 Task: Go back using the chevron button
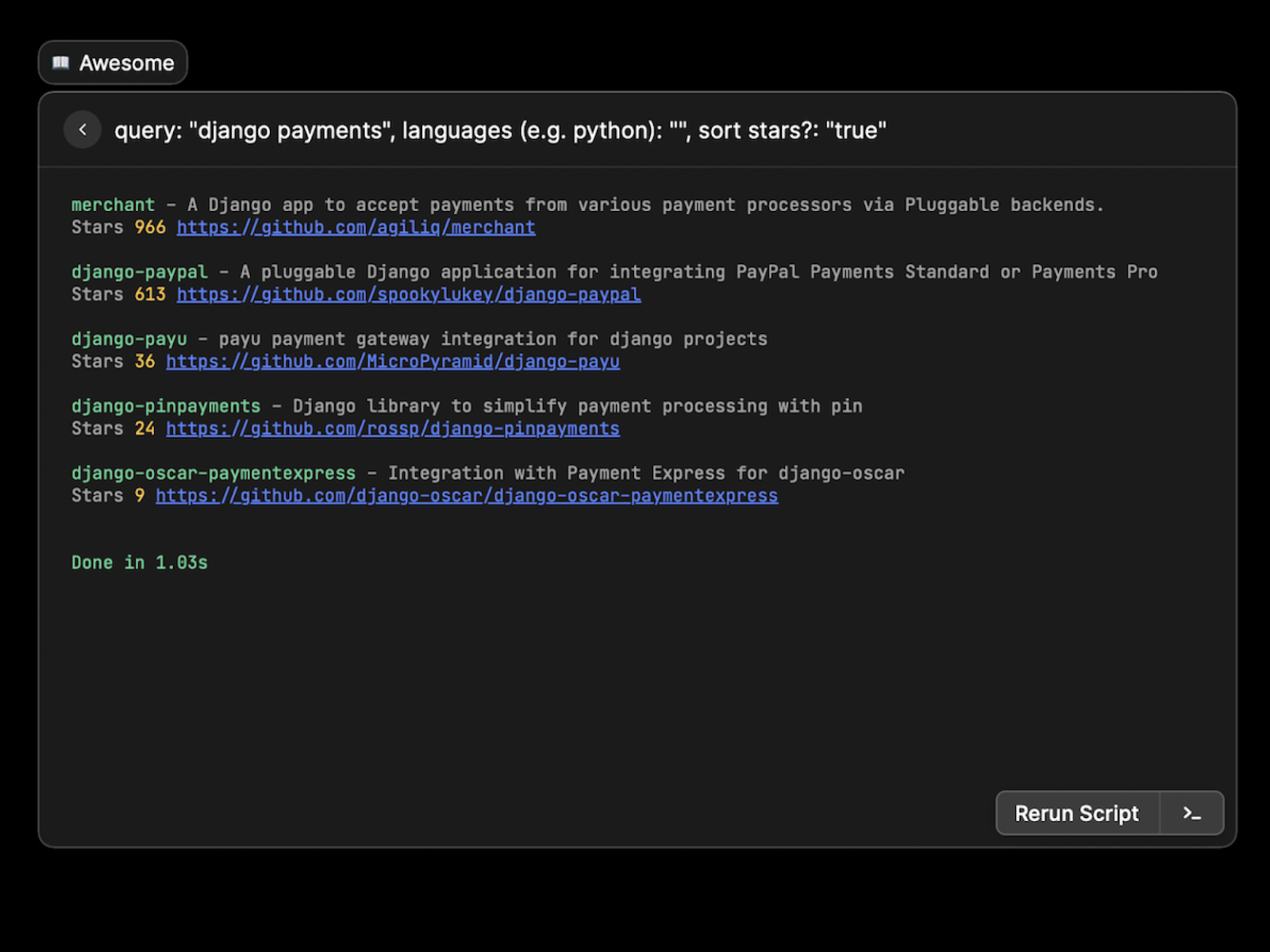[83, 129]
